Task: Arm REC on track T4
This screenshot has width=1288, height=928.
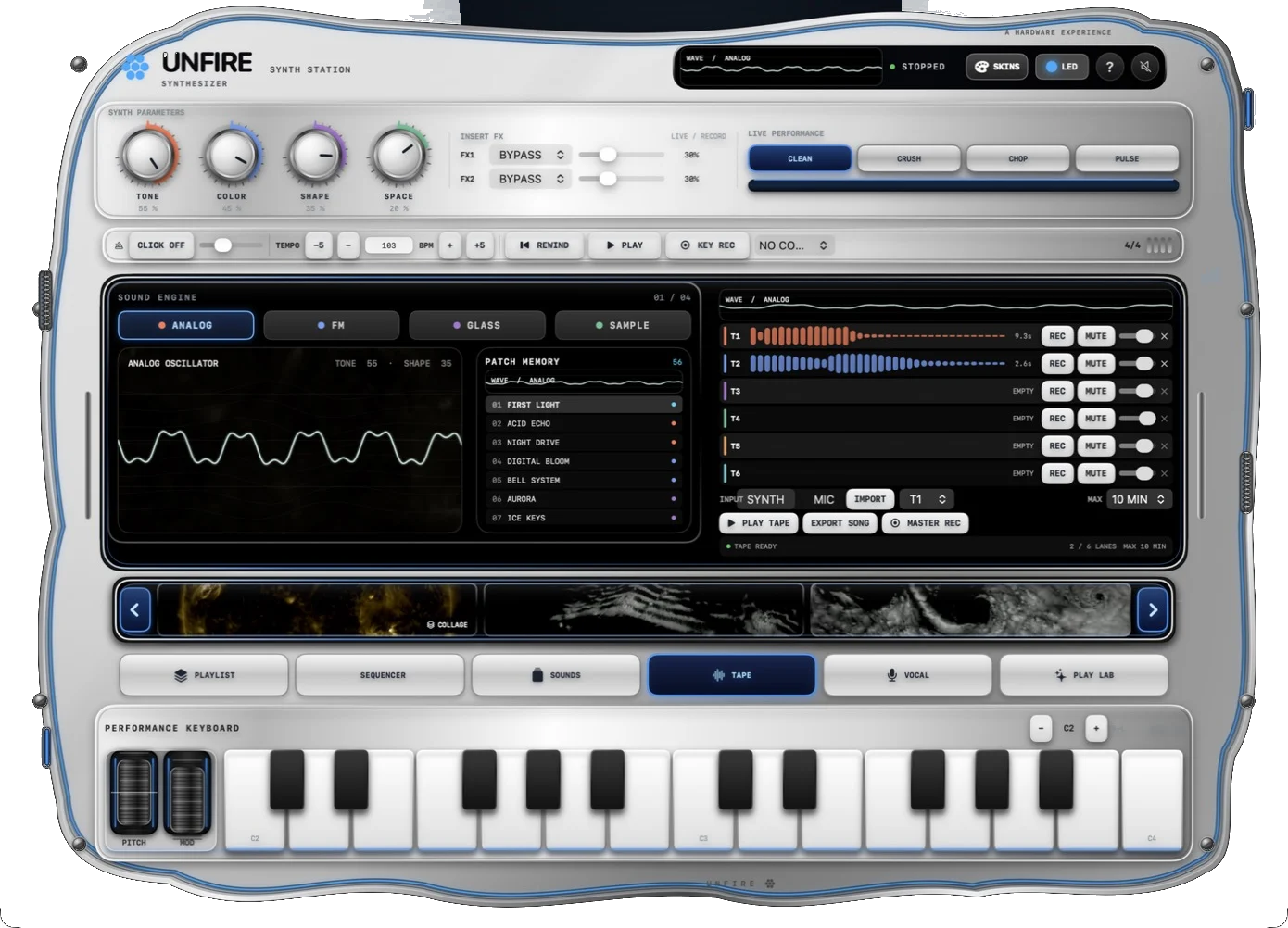Action: (x=1057, y=419)
